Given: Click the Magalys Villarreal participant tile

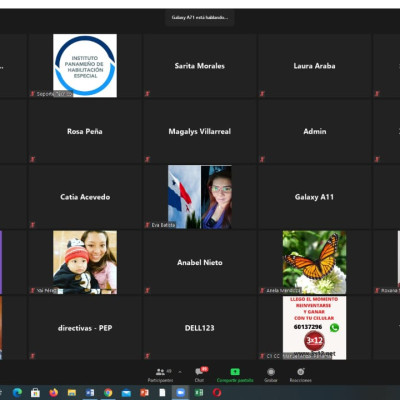Looking at the screenshot, I should coord(200,131).
